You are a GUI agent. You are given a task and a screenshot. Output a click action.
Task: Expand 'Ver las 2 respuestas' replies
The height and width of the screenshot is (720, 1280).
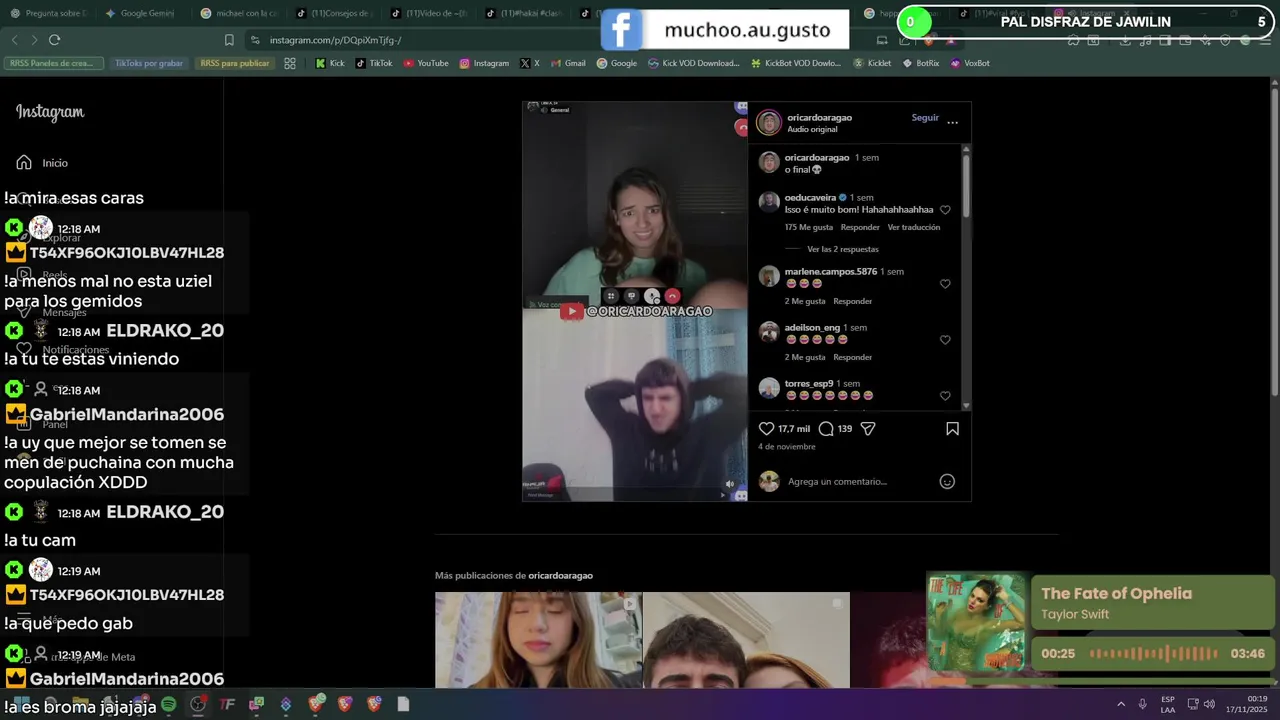(x=842, y=249)
